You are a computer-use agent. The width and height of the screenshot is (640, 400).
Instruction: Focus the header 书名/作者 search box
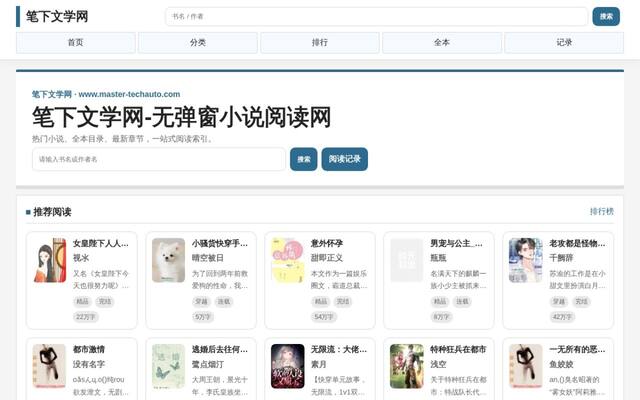point(376,16)
